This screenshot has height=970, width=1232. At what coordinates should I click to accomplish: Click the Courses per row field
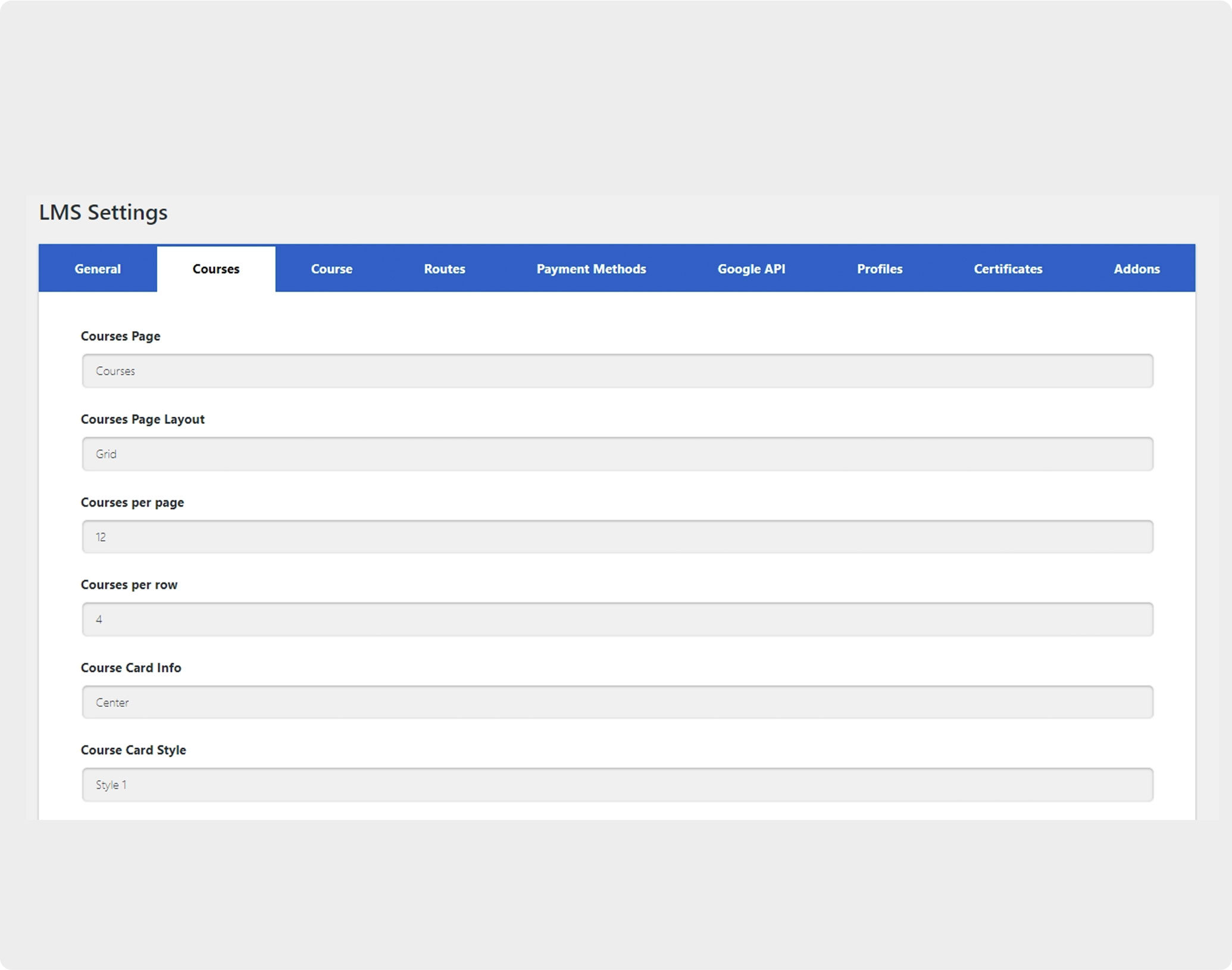click(x=617, y=619)
